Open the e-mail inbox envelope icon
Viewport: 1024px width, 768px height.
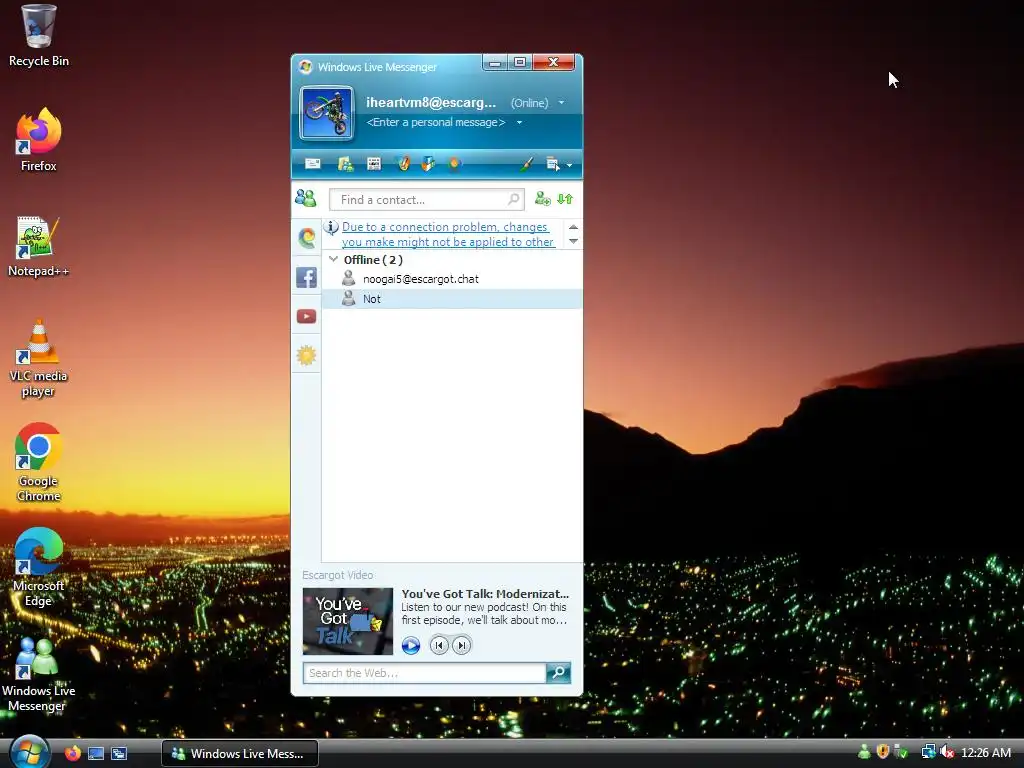313,164
